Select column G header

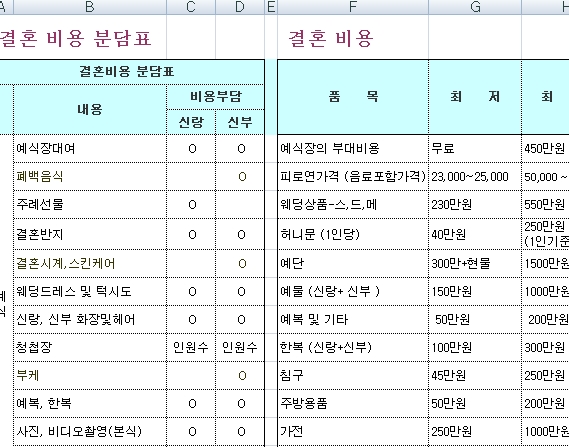[475, 7]
